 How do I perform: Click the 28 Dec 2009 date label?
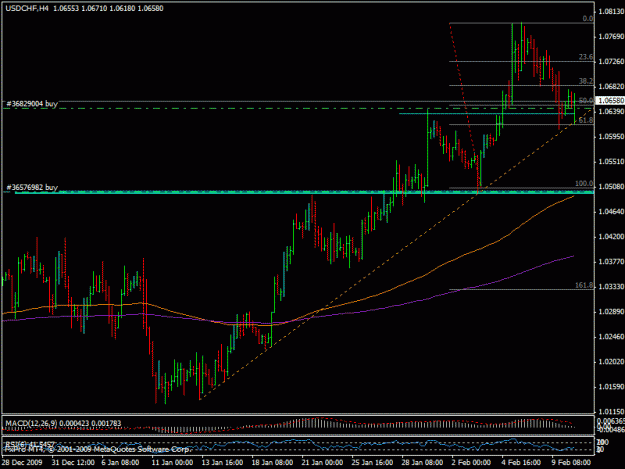tap(22, 463)
